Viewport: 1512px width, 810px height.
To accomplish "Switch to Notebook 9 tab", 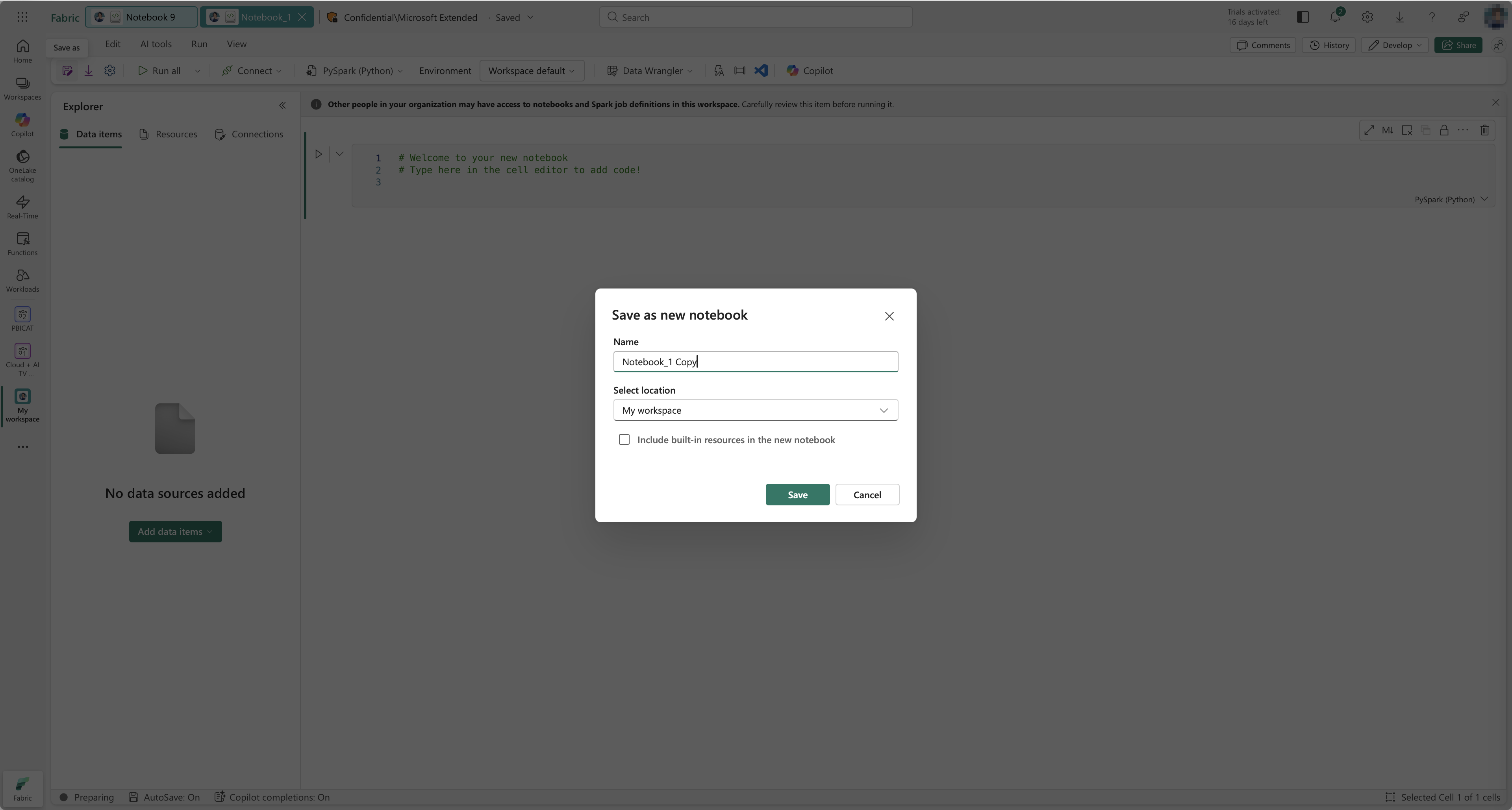I will 141,17.
